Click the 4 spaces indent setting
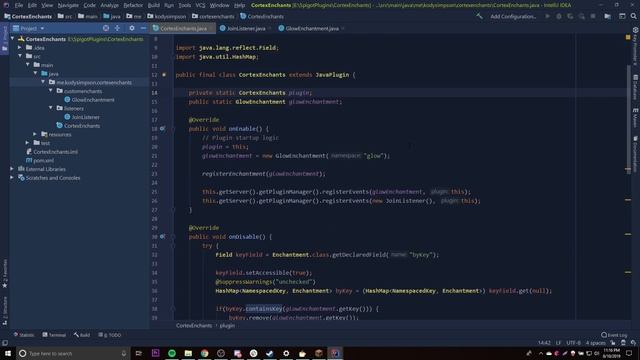This screenshot has width=640, height=360. coord(596,343)
